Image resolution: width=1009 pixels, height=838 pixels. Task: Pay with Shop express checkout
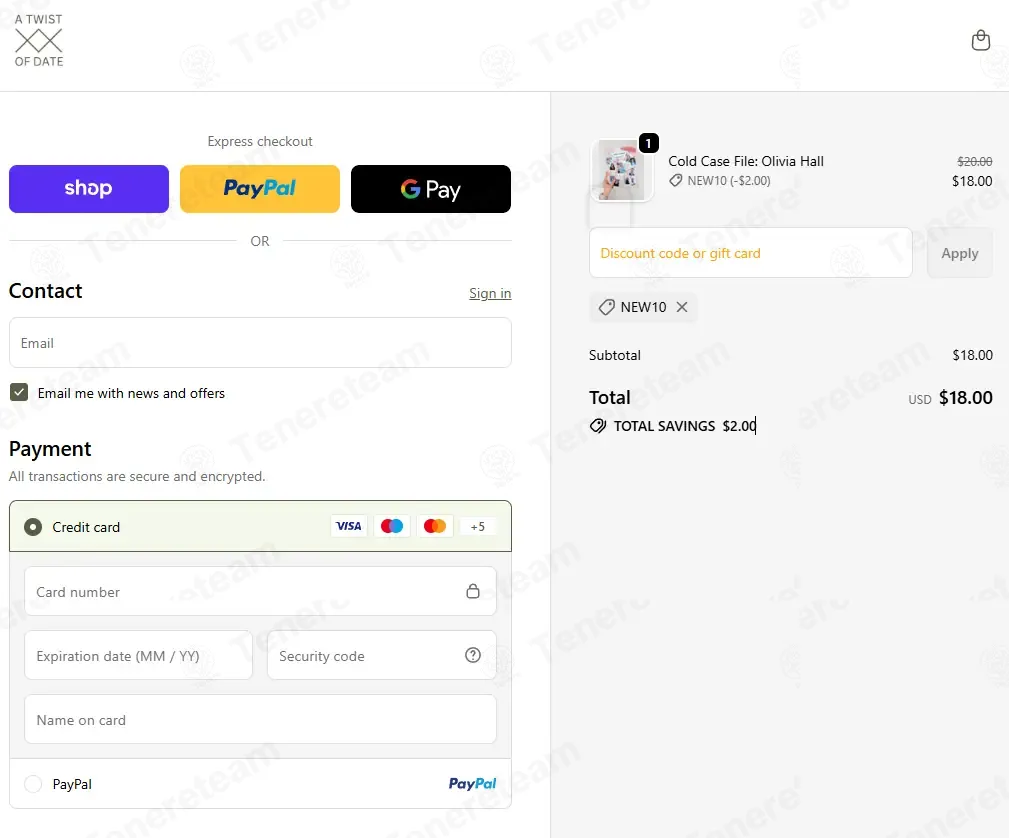tap(89, 189)
